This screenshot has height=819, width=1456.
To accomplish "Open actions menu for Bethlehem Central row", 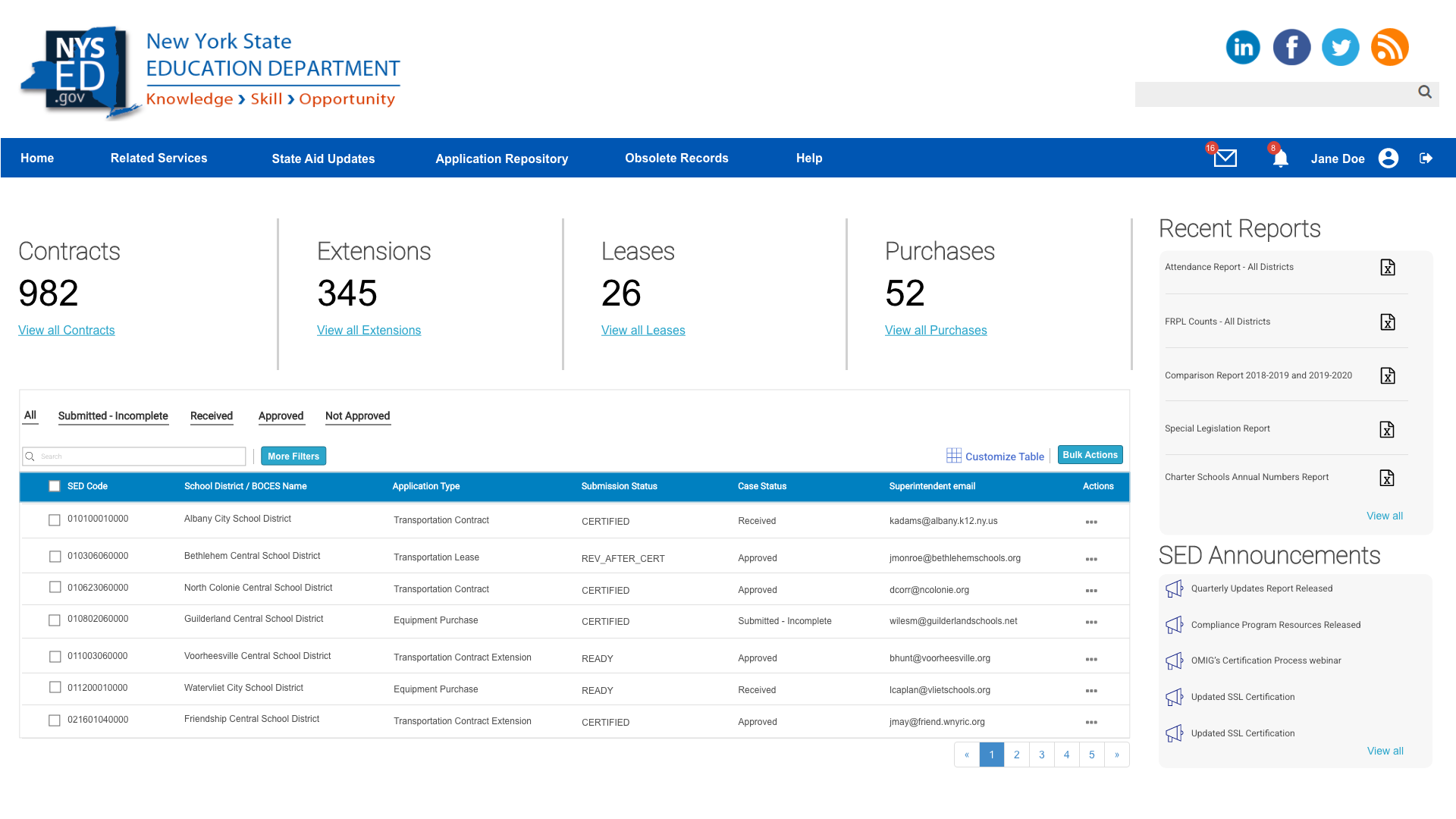I will pyautogui.click(x=1090, y=559).
